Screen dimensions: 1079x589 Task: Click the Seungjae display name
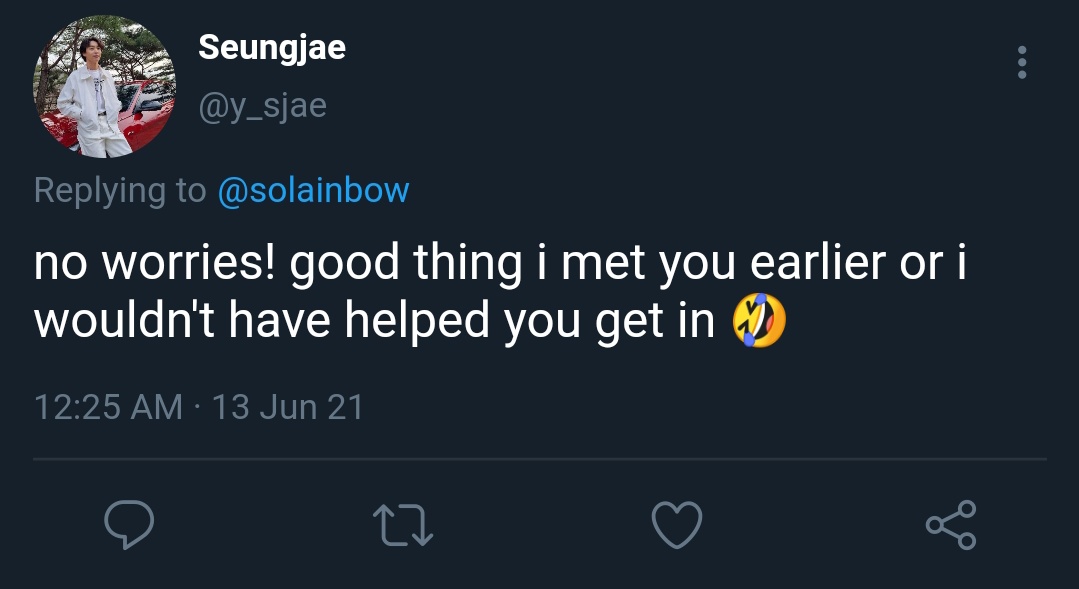tap(272, 47)
